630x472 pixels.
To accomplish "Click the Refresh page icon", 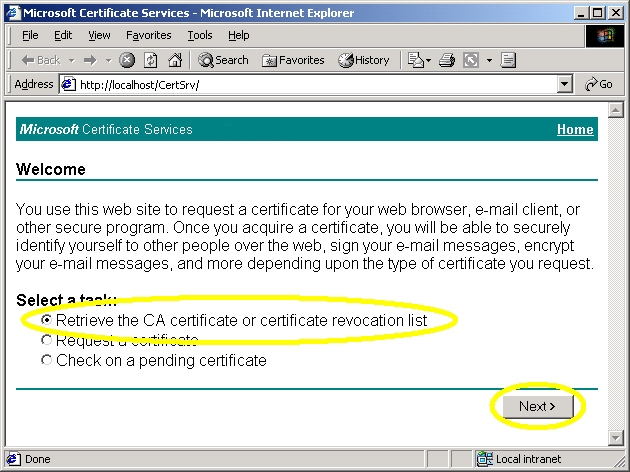I will (151, 60).
